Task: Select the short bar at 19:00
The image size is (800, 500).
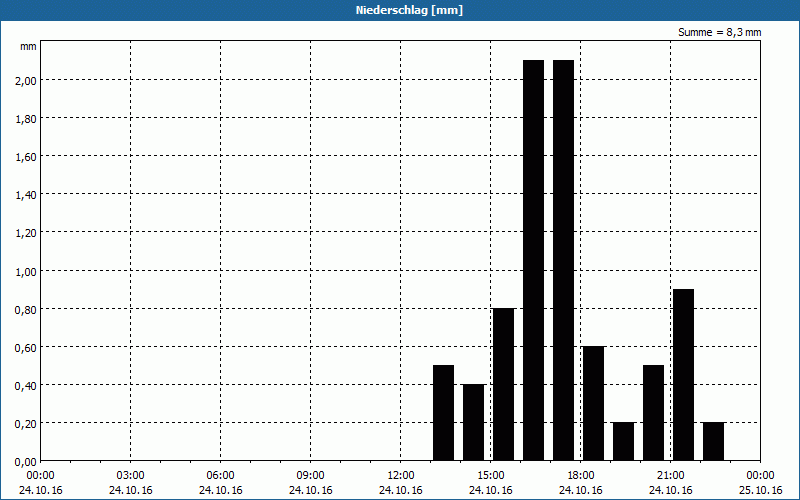Action: [623, 441]
